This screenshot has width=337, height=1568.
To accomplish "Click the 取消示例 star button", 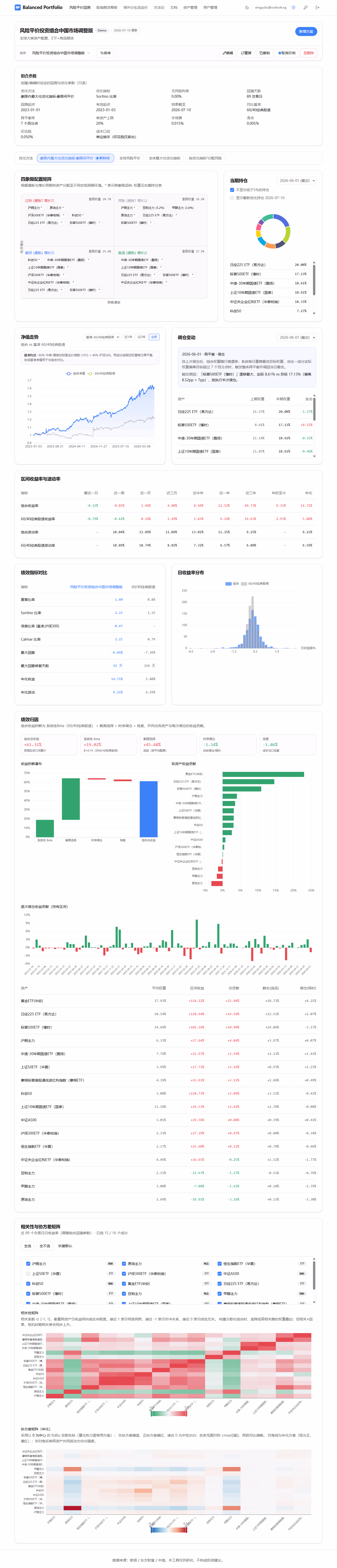I will (x=287, y=53).
